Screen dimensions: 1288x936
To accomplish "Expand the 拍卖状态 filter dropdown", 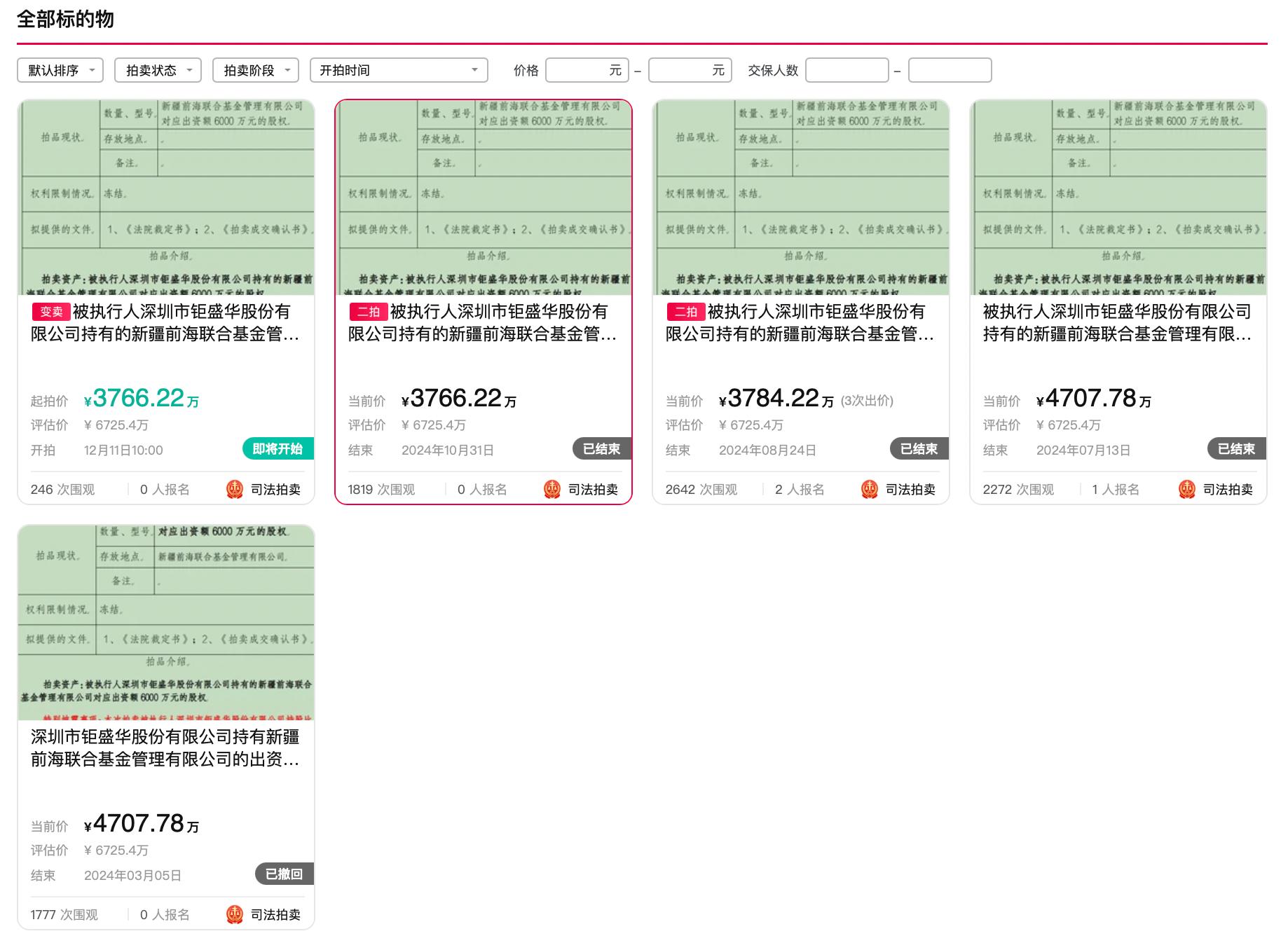I will click(157, 69).
